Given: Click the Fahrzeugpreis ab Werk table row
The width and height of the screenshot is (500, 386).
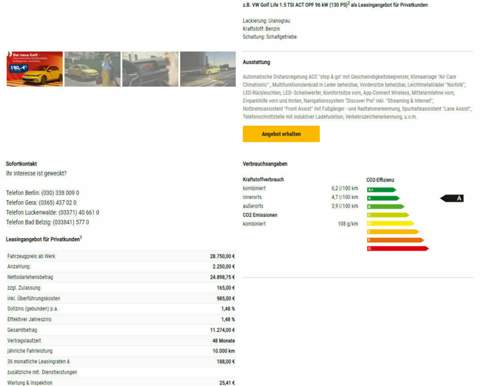Looking at the screenshot, I should pos(121,256).
